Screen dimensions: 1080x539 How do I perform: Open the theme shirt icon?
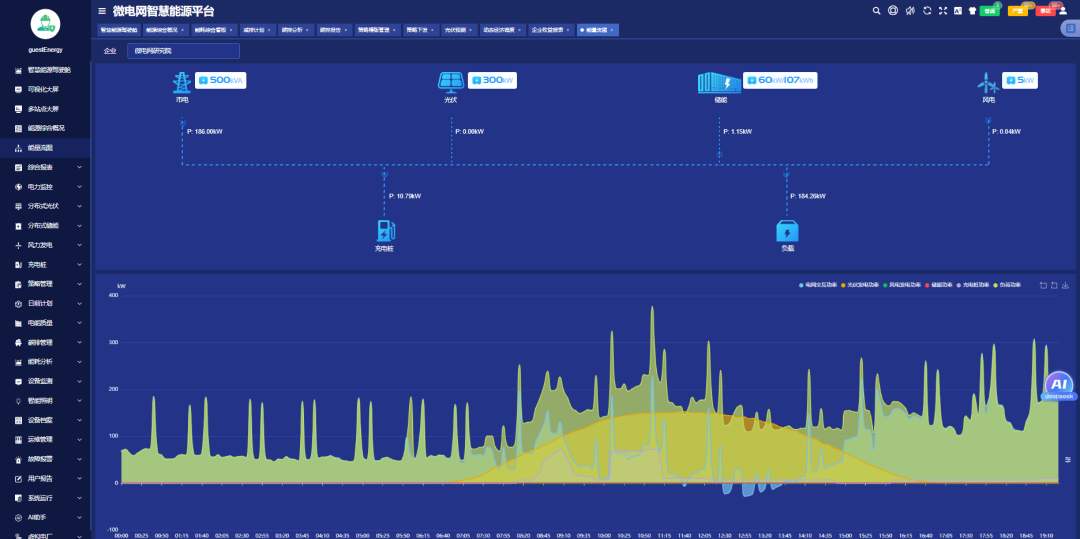971,11
